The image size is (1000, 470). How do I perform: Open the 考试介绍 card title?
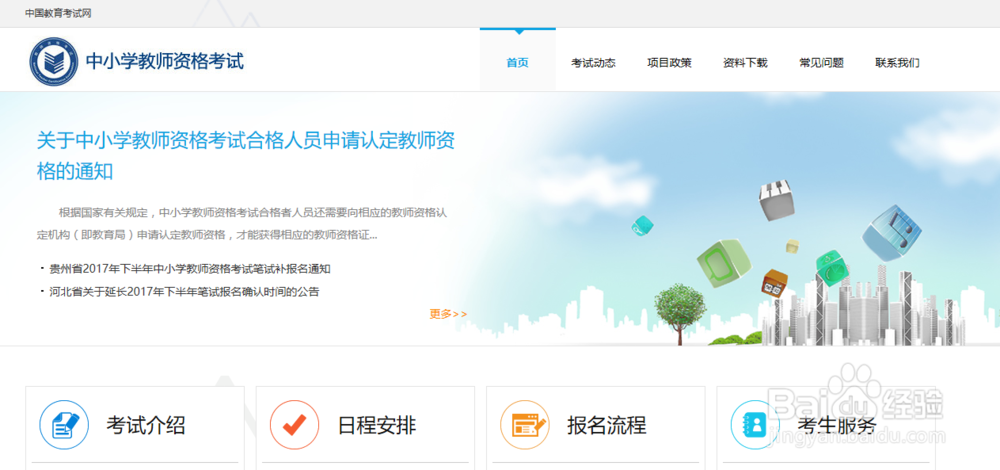coord(146,425)
